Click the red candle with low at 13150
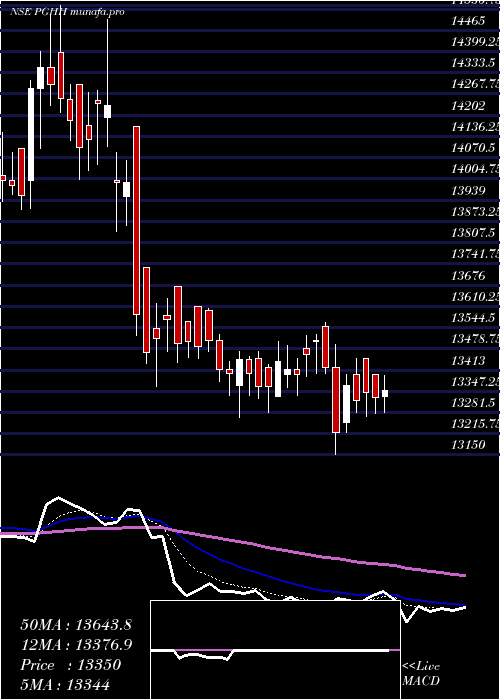500x700 pixels. tap(336, 400)
